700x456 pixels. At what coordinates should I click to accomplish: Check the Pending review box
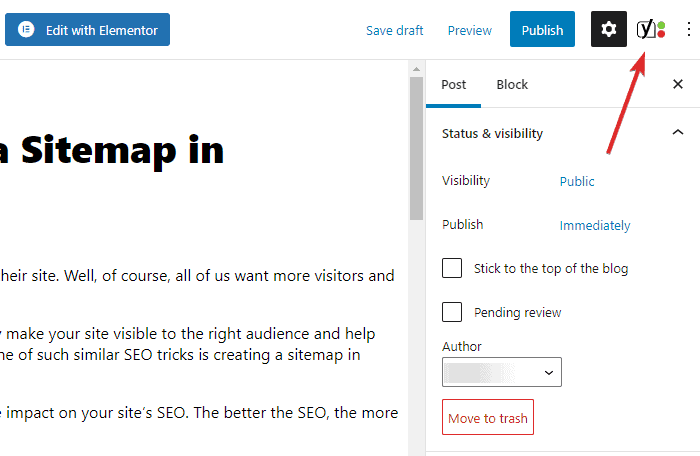(x=452, y=312)
